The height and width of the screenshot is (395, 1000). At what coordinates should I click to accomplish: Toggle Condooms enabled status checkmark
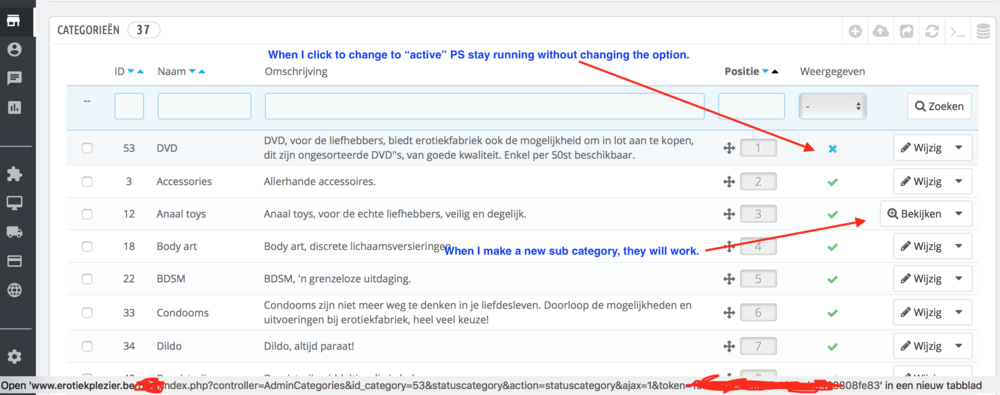pos(832,313)
